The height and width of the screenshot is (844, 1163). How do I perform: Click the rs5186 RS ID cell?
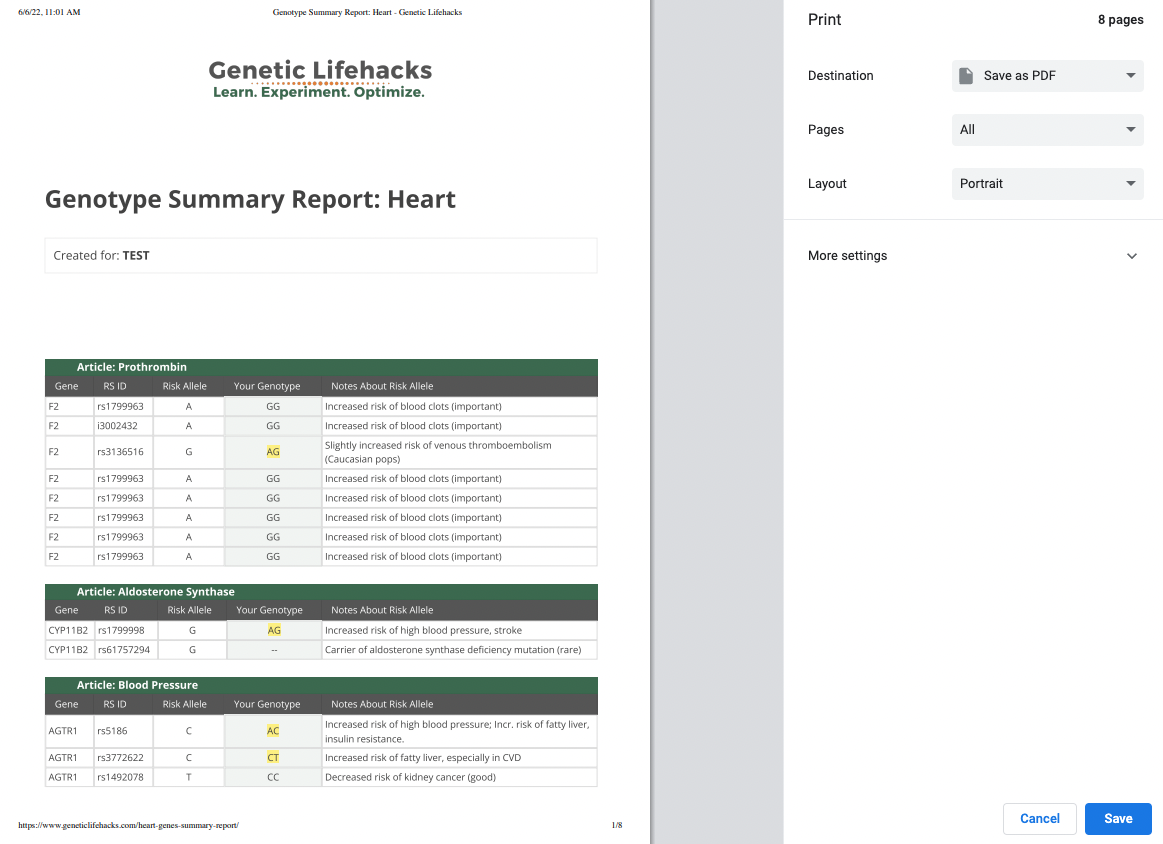click(x=123, y=731)
